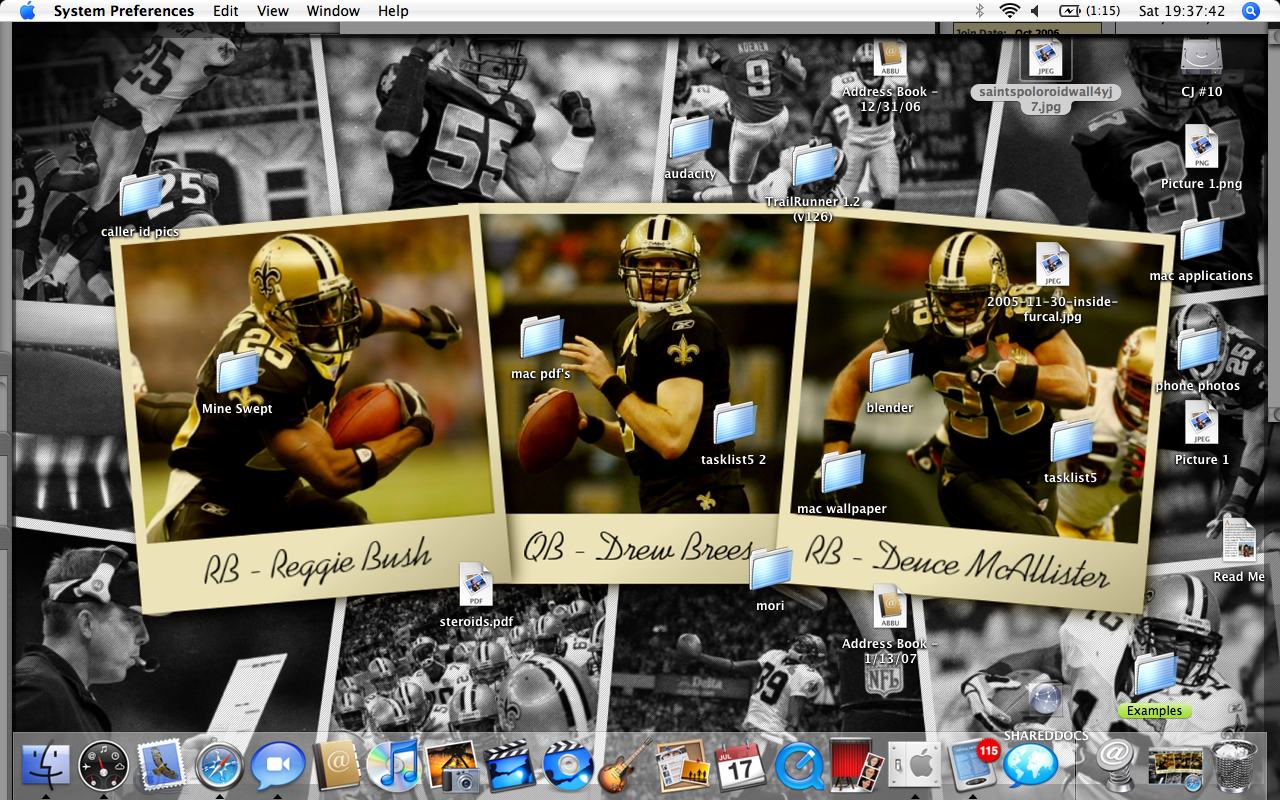Open the System Preferences application menu
This screenshot has width=1280, height=800.
click(124, 11)
